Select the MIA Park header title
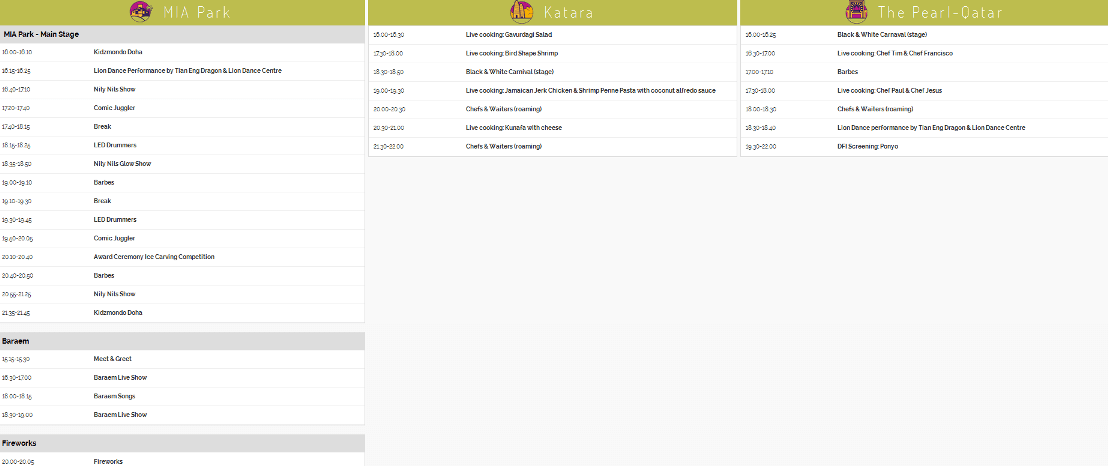This screenshot has height=466, width=1108. [x=198, y=13]
